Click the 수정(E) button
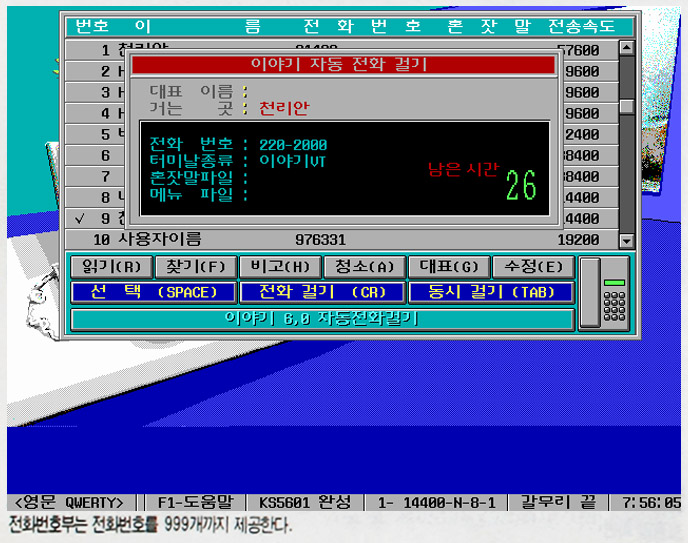This screenshot has width=688, height=543. (x=534, y=267)
